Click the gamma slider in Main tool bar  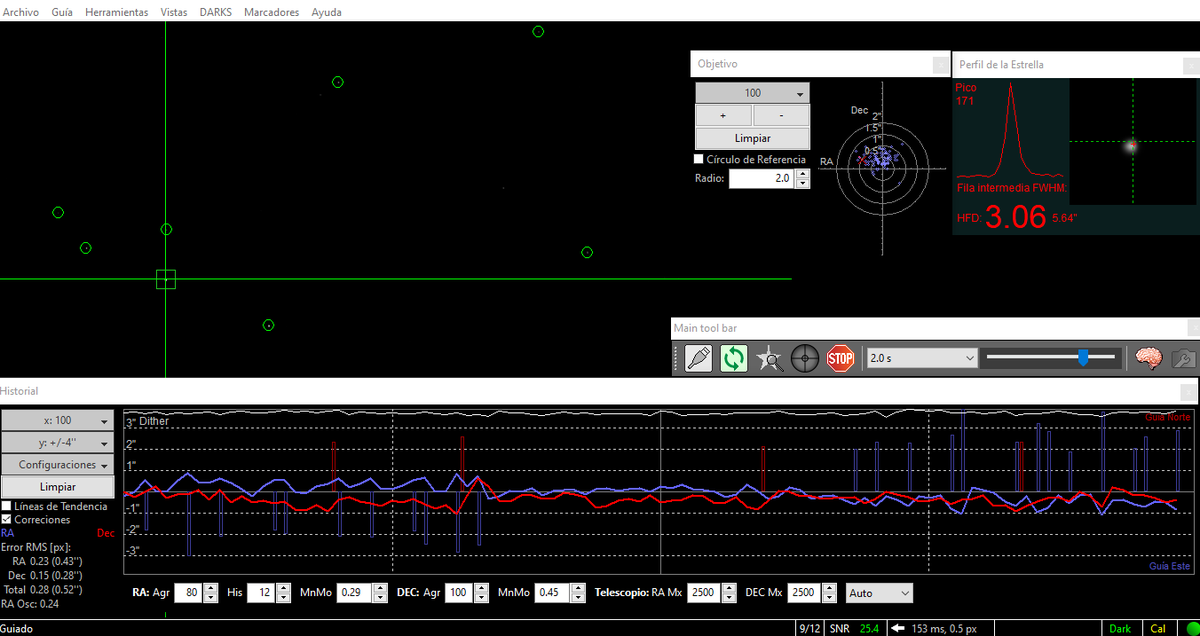coord(1051,357)
